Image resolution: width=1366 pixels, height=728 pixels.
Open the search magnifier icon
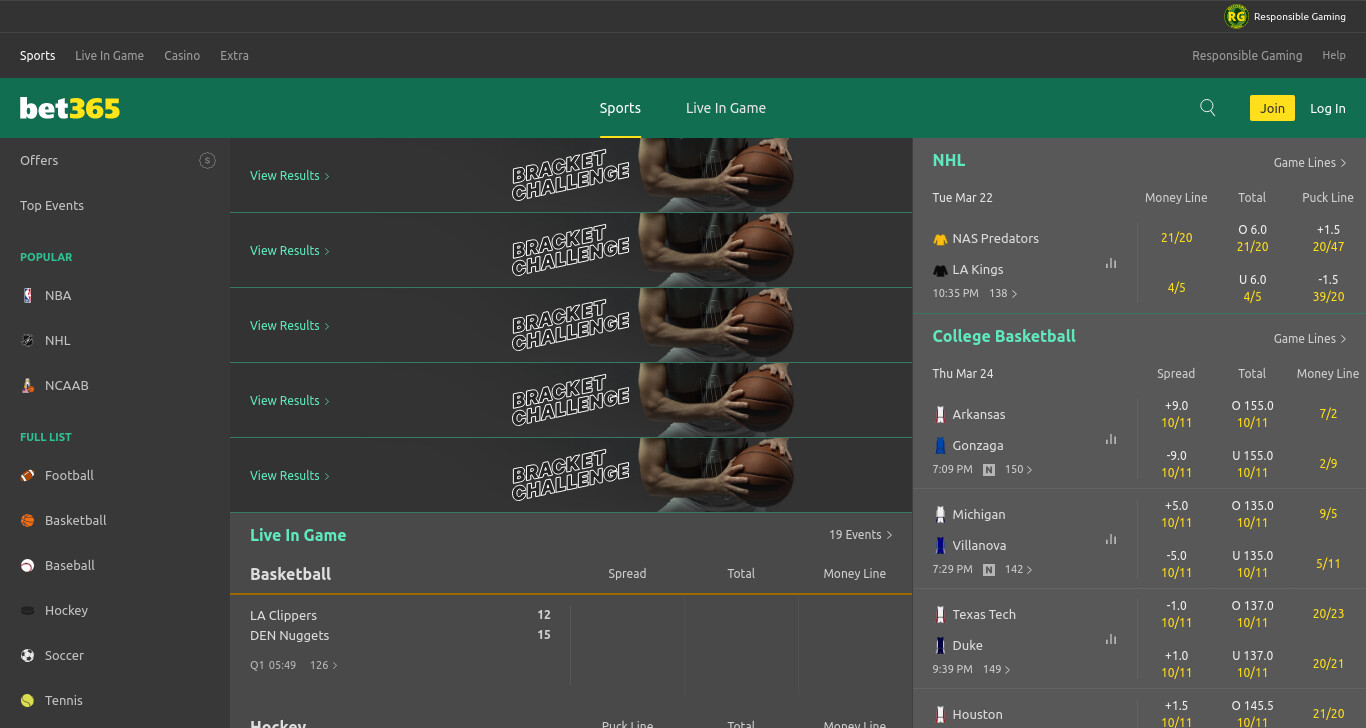[1208, 108]
